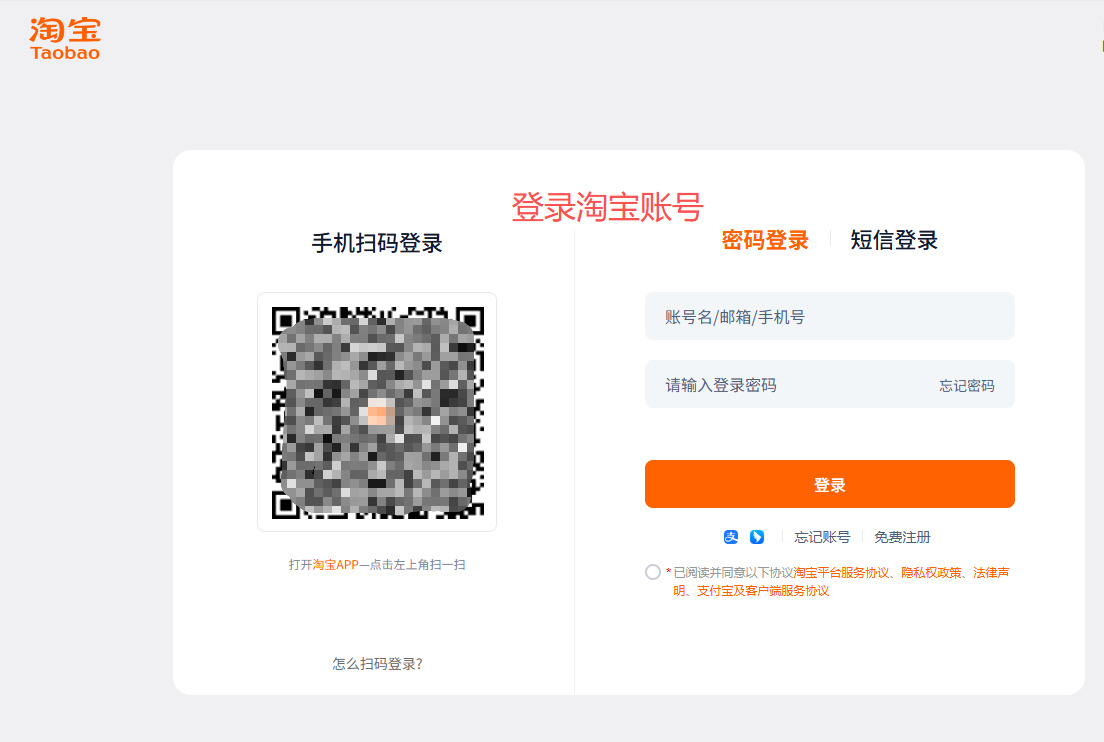Click the QR code image
Screen dimensions: 1104x742
click(377, 412)
